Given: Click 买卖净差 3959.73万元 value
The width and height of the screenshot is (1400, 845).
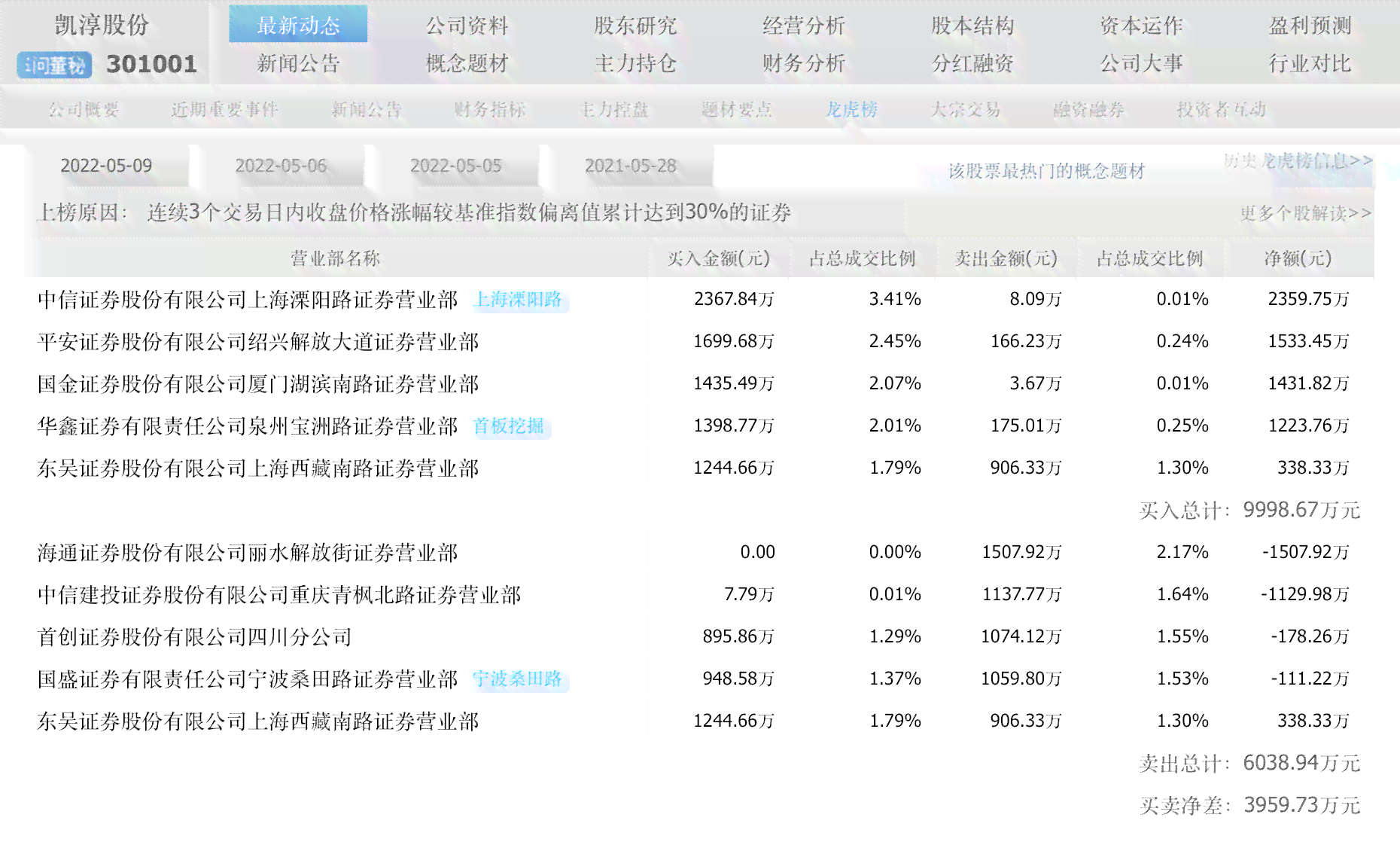Looking at the screenshot, I should point(1250,805).
